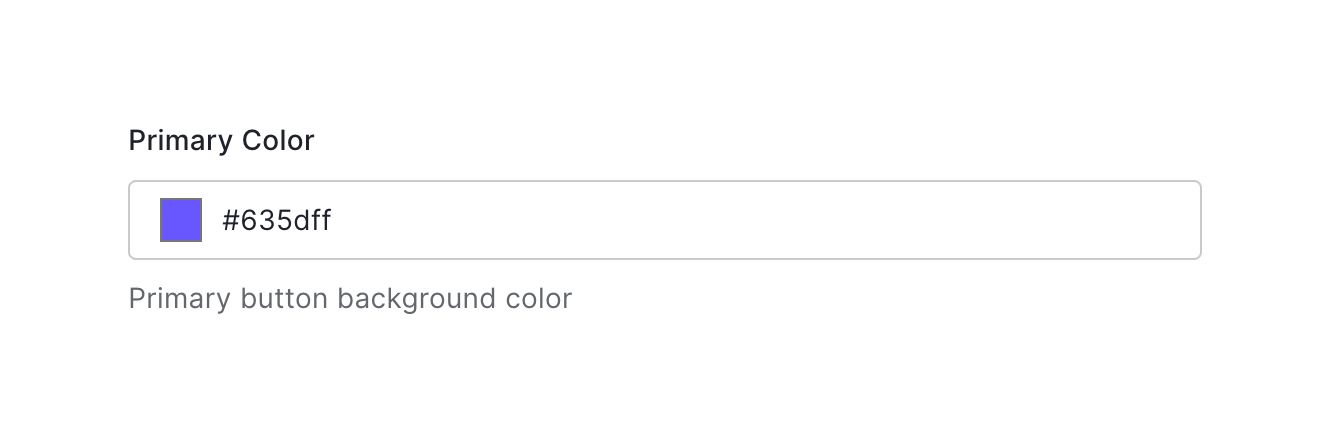This screenshot has height=442, width=1330.
Task: Click the helper text below the input
Action: [x=350, y=299]
